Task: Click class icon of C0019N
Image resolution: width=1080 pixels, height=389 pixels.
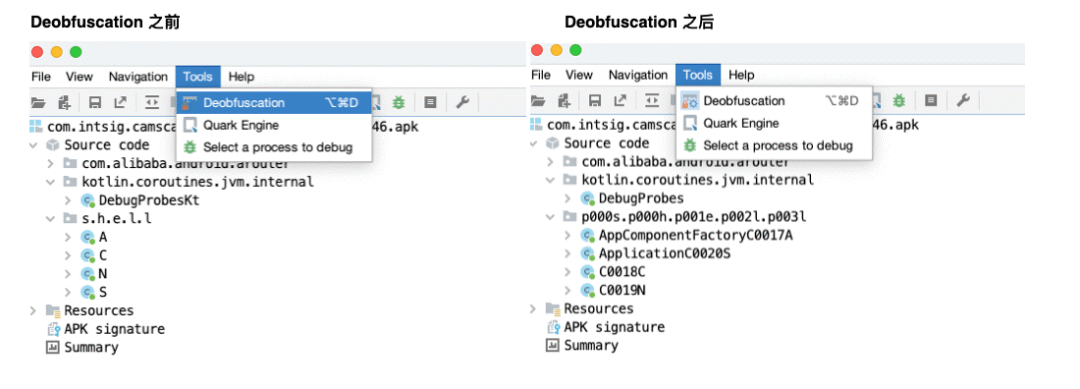Action: 587,290
